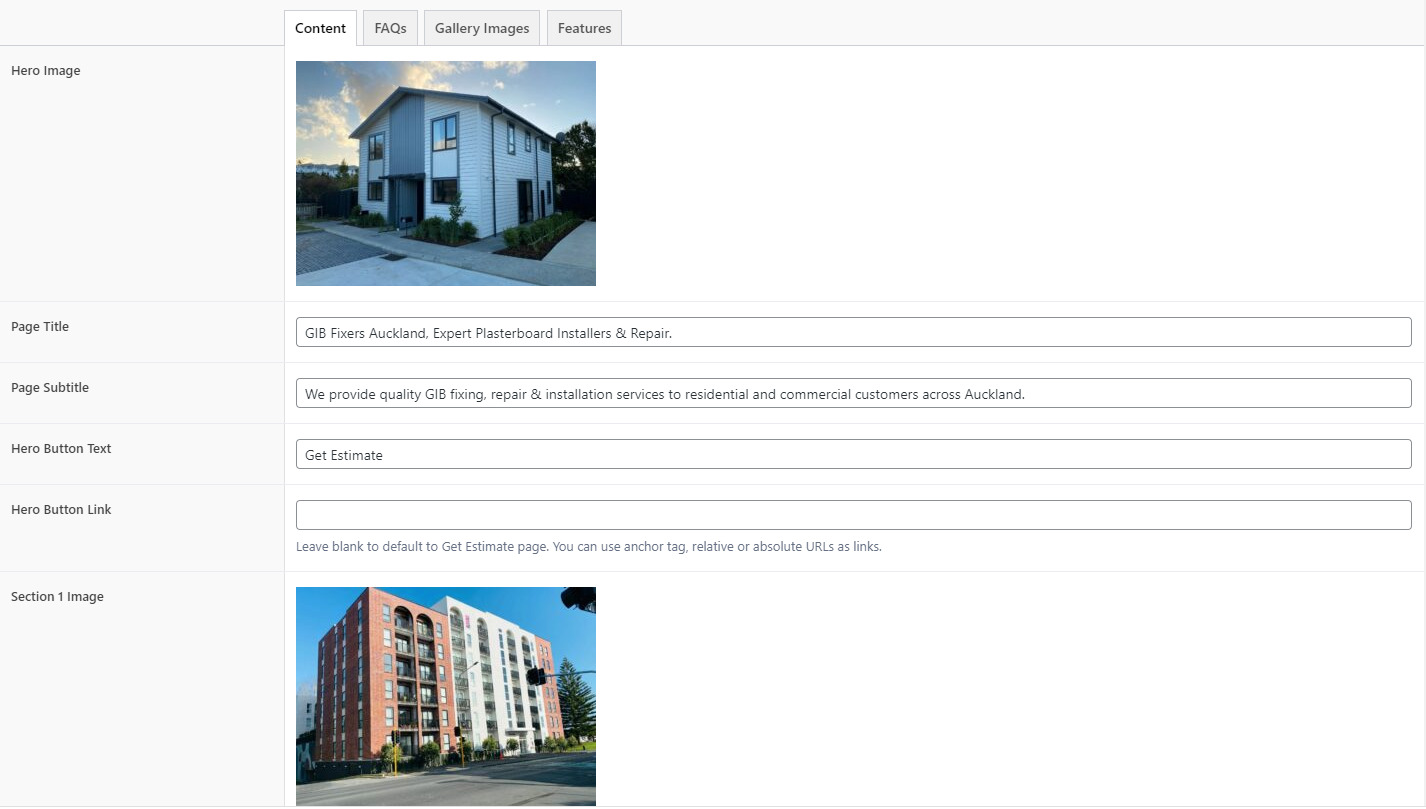Click the Hero Button Link label
Image resolution: width=1426 pixels, height=809 pixels.
(61, 510)
